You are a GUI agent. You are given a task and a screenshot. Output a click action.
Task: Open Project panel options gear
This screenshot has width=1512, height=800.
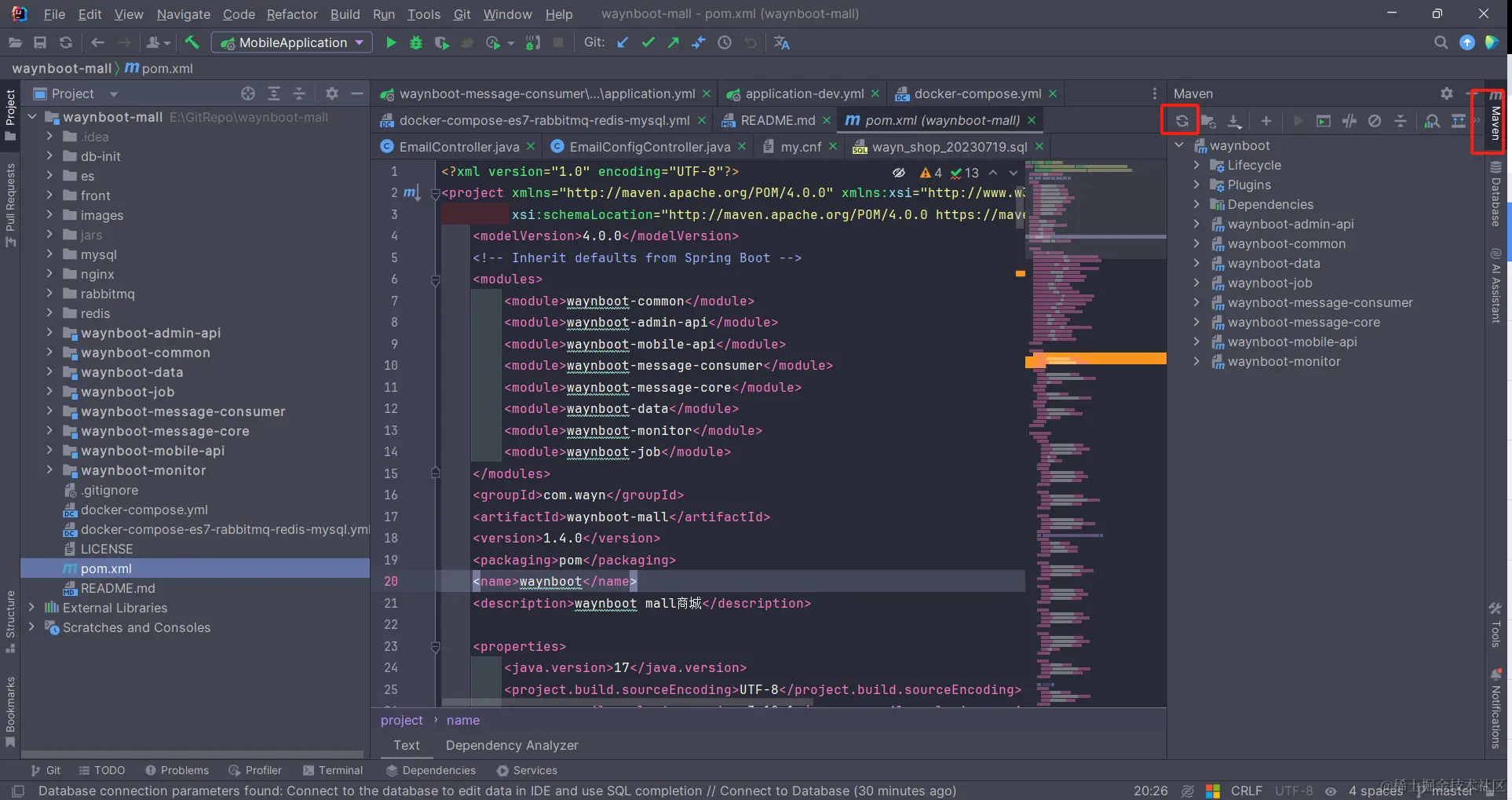pos(332,93)
